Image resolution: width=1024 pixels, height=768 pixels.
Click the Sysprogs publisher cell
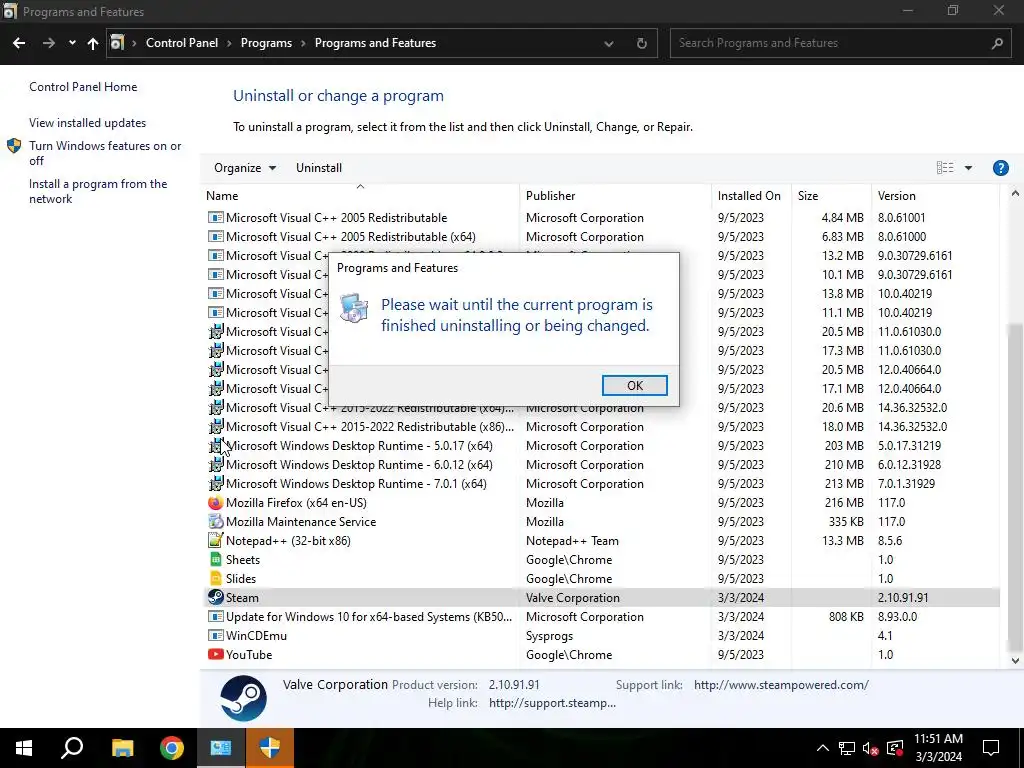(x=549, y=635)
